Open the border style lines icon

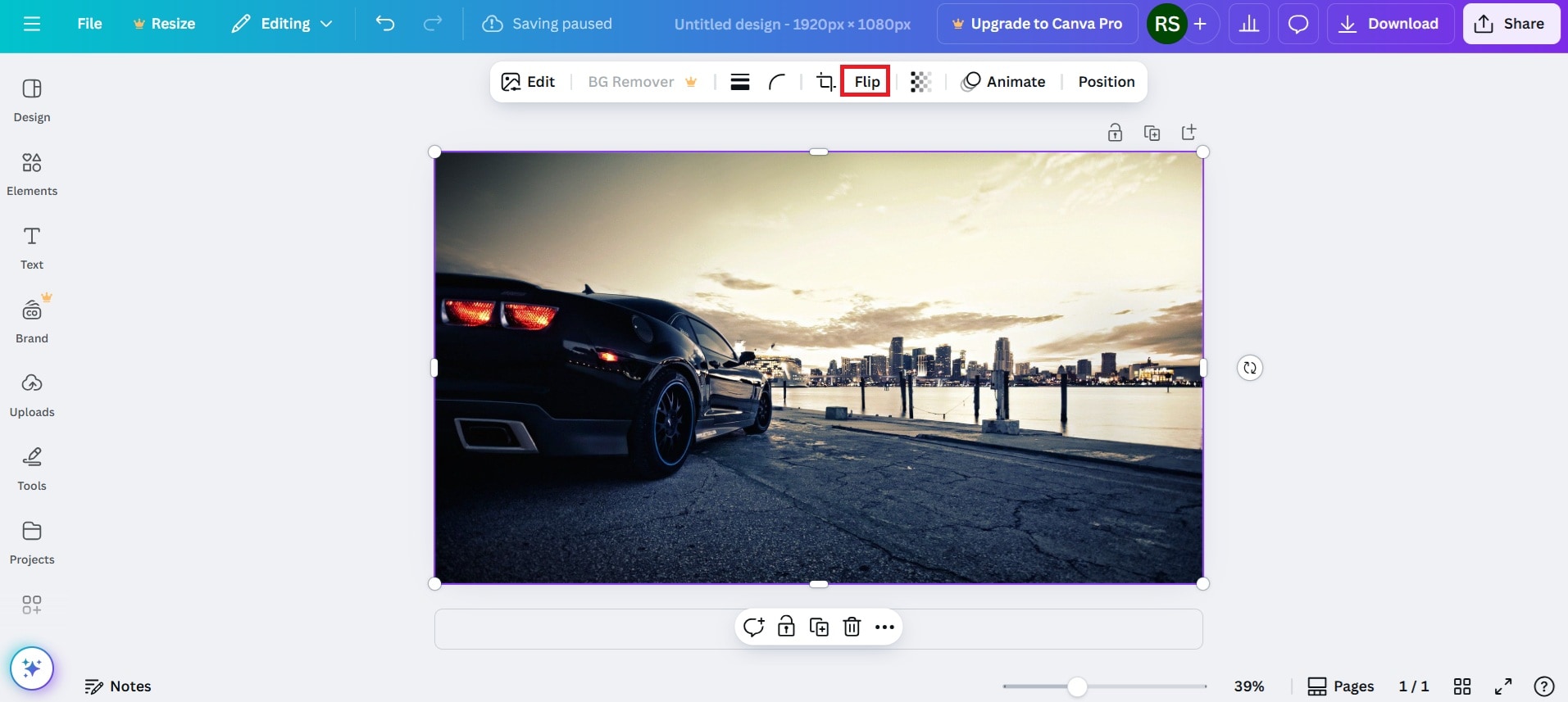click(x=740, y=82)
